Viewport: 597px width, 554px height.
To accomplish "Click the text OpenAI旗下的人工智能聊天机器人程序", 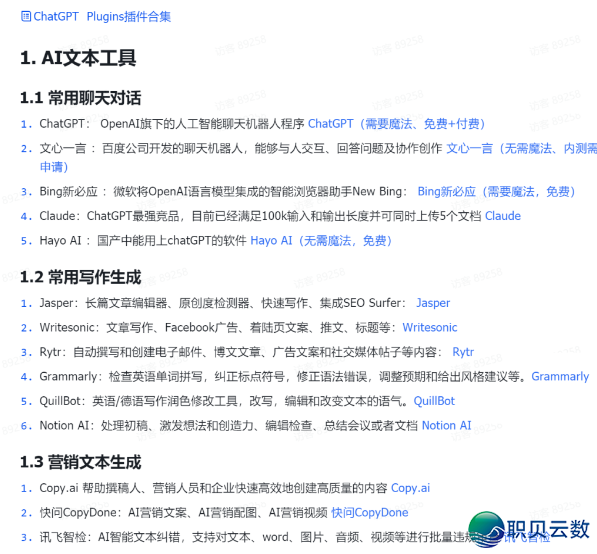I will point(202,124).
